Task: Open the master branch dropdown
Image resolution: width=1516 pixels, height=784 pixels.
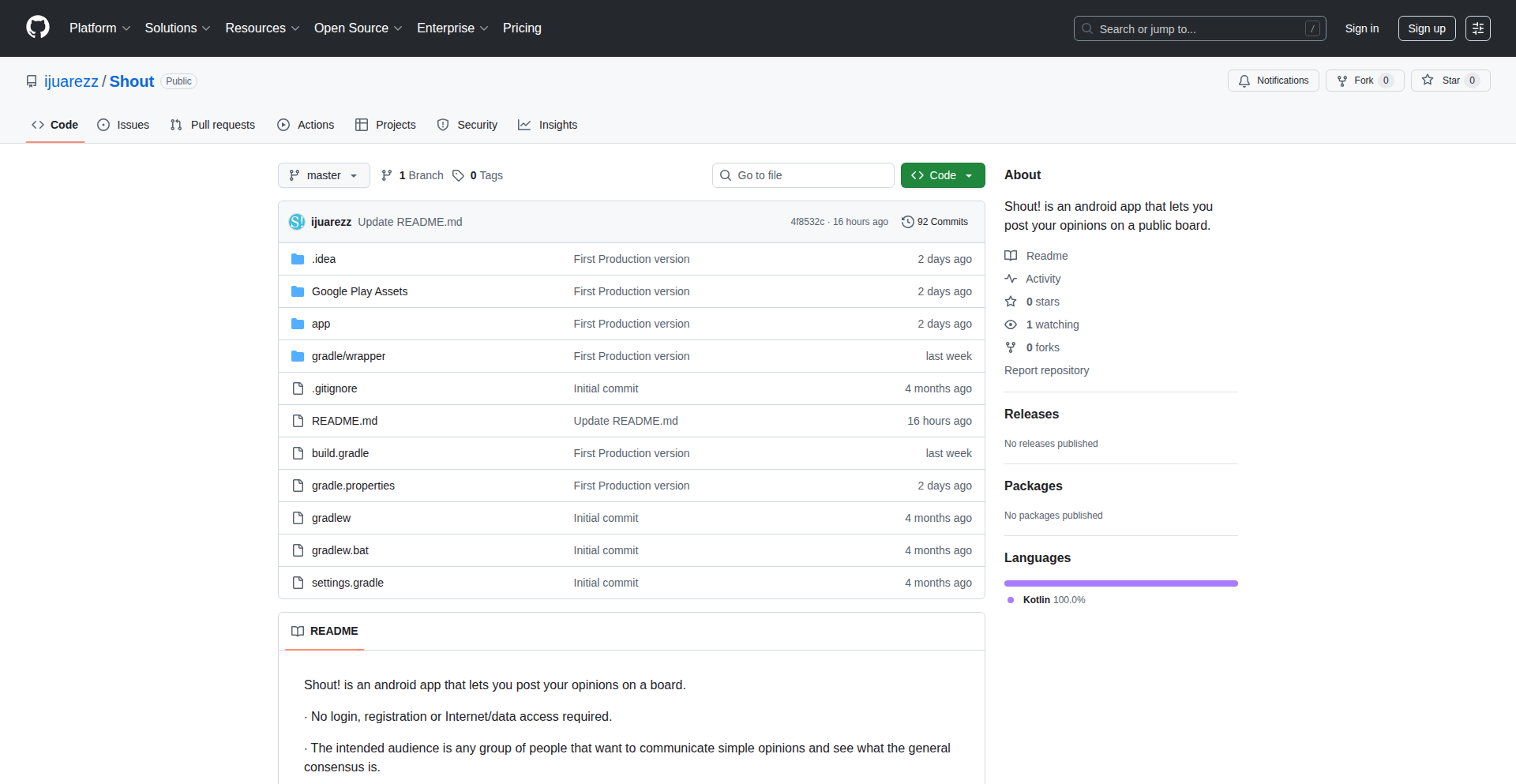Action: point(324,175)
